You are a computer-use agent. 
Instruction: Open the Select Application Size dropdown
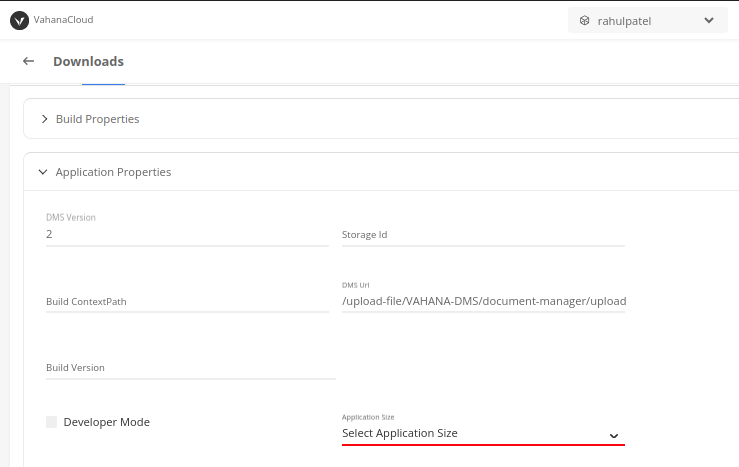click(483, 433)
